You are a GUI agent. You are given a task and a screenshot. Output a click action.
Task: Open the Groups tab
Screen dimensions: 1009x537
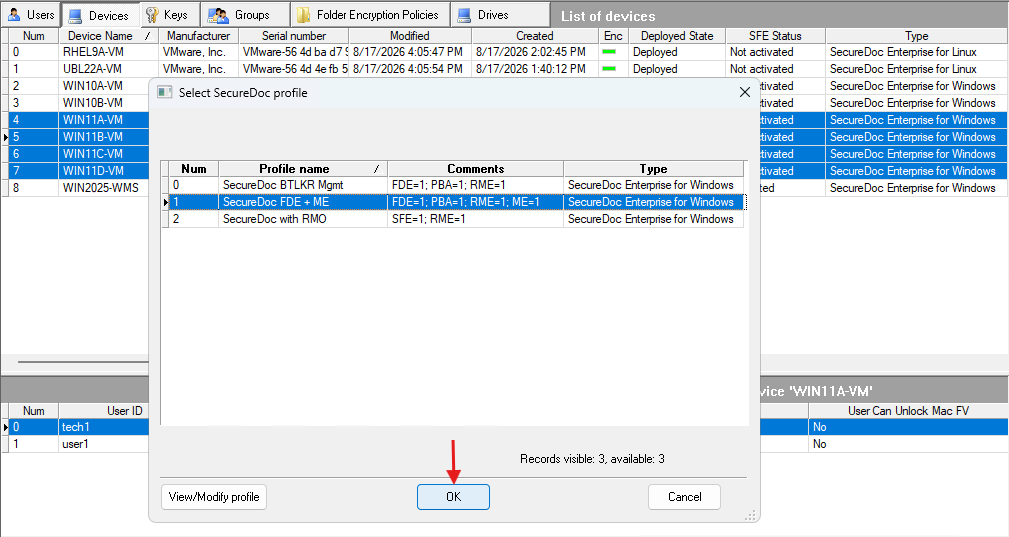pos(245,14)
